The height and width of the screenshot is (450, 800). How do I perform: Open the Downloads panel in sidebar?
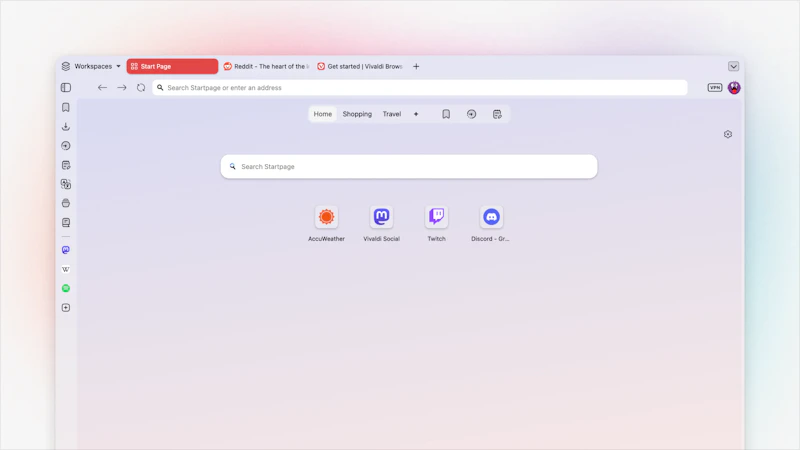66,127
